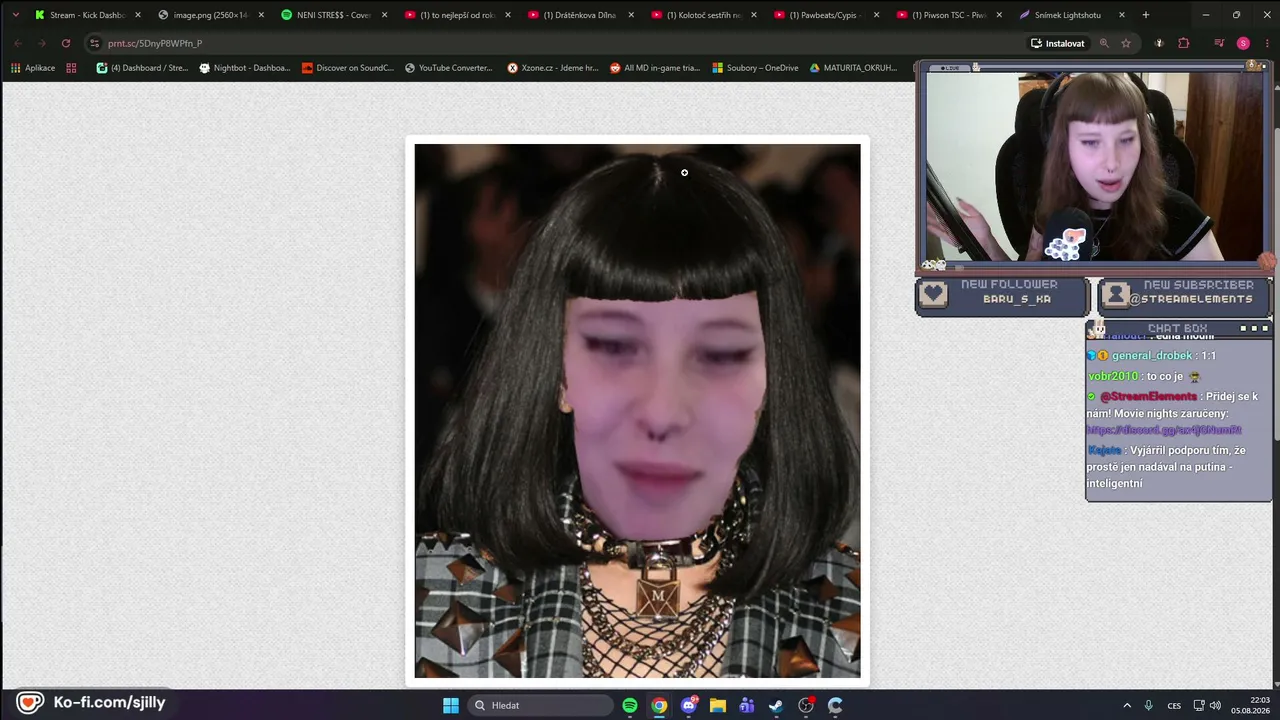Close the Pawbeats/Cypis tab

coord(877,15)
